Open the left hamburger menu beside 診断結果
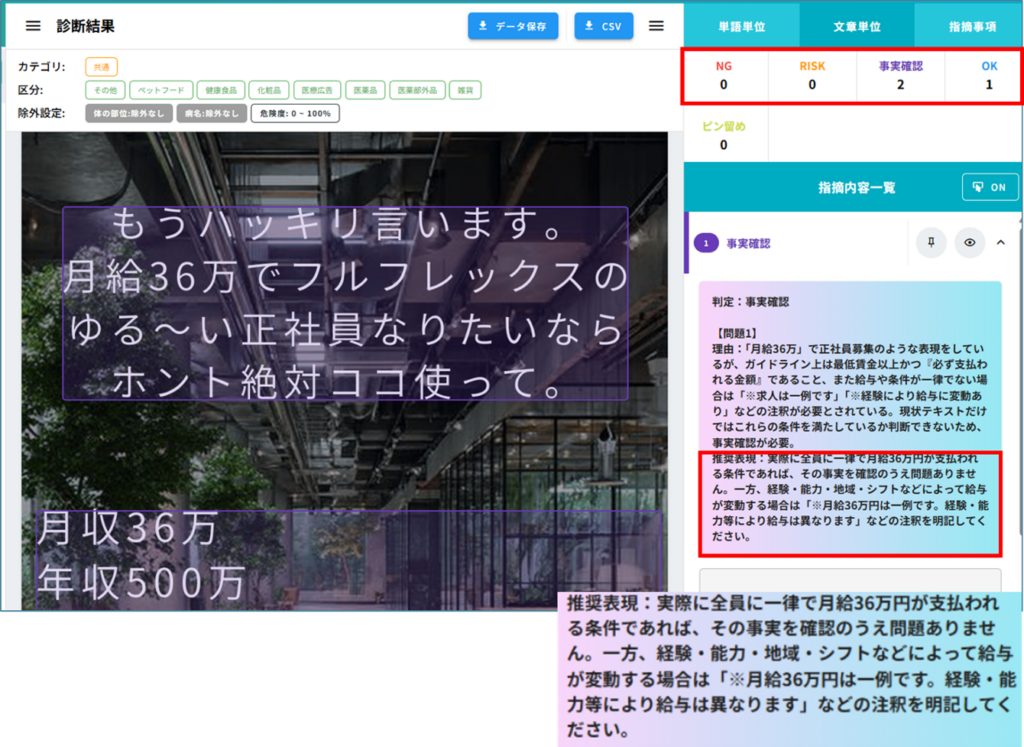This screenshot has height=747, width=1024. [x=33, y=26]
